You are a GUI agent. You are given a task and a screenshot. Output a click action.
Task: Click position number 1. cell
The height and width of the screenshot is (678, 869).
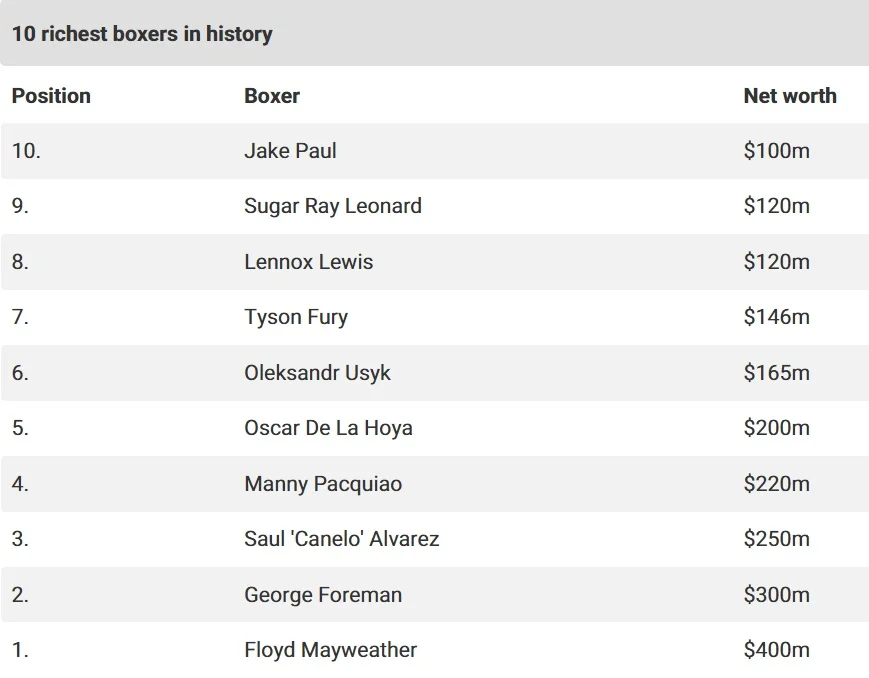20,650
